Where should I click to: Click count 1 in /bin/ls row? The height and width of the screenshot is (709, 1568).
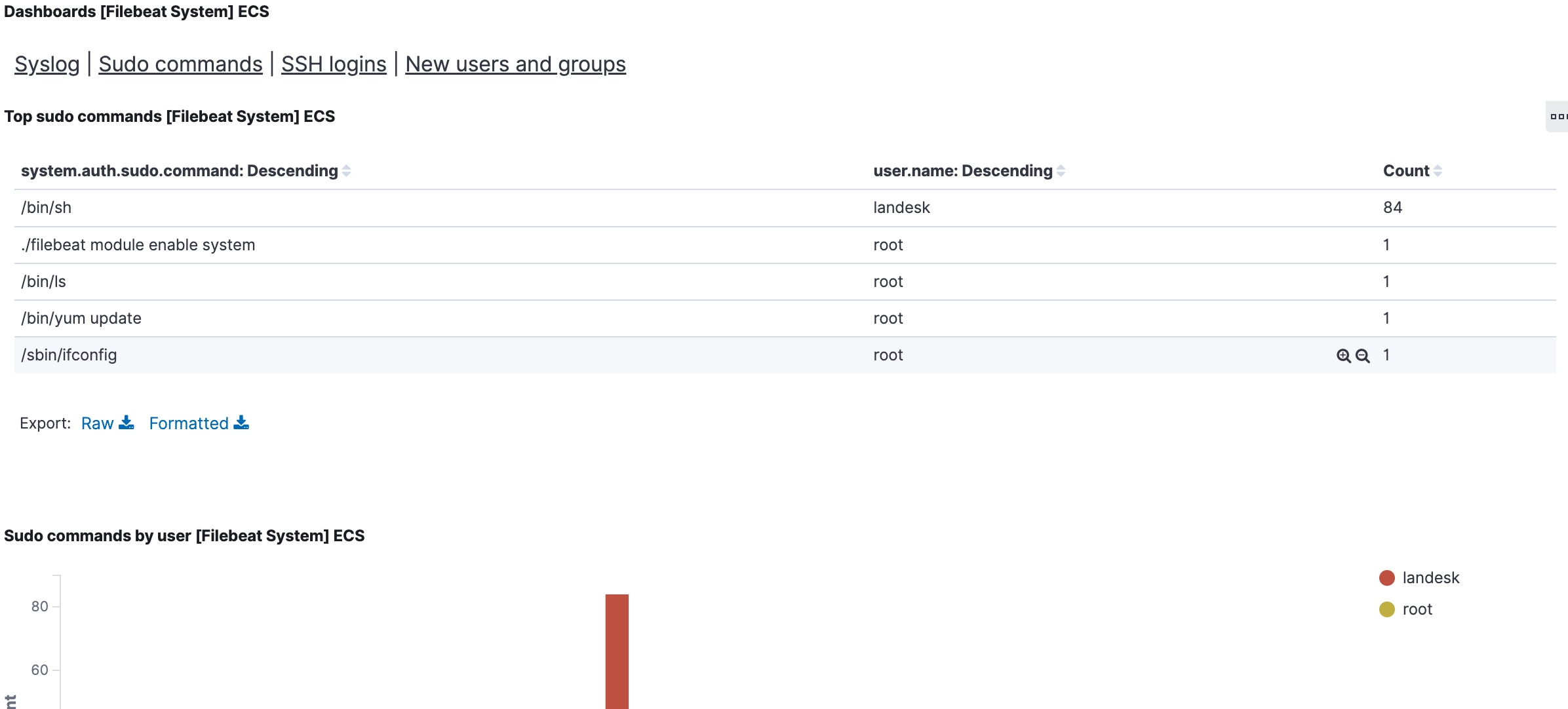pyautogui.click(x=1386, y=282)
